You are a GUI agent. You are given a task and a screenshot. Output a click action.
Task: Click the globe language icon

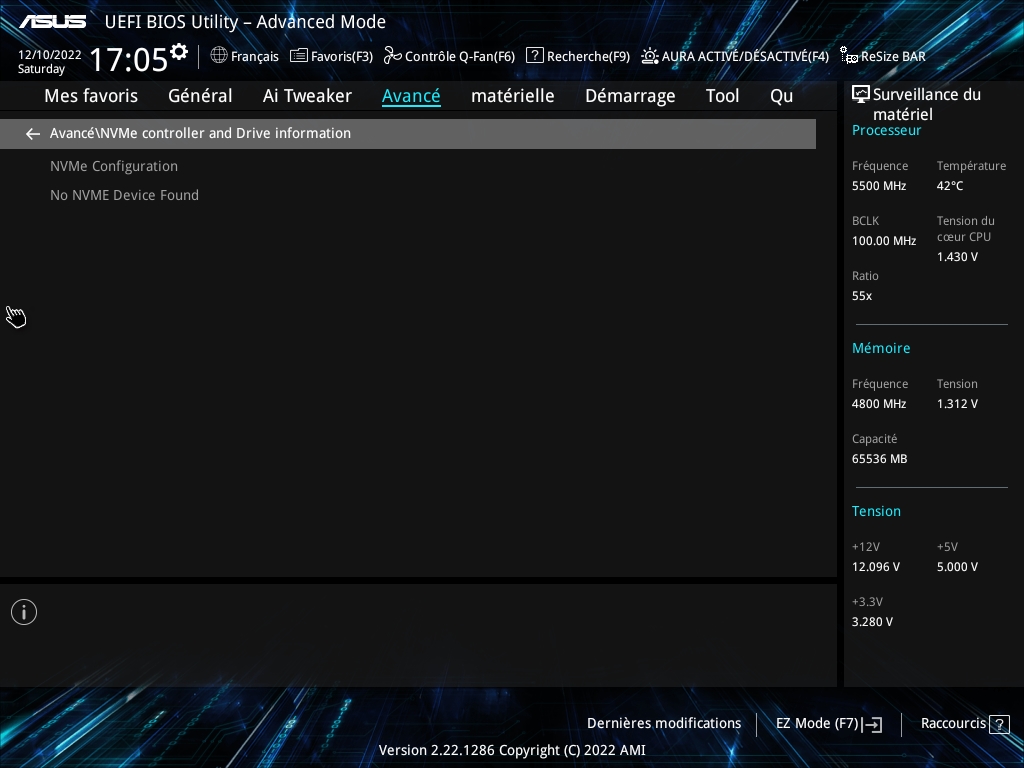pyautogui.click(x=219, y=56)
